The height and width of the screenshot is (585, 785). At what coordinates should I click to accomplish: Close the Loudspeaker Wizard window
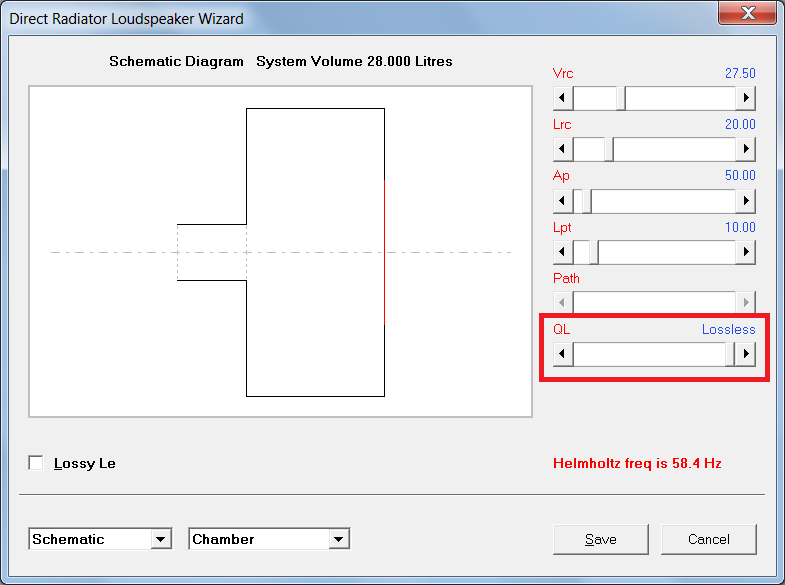click(747, 13)
